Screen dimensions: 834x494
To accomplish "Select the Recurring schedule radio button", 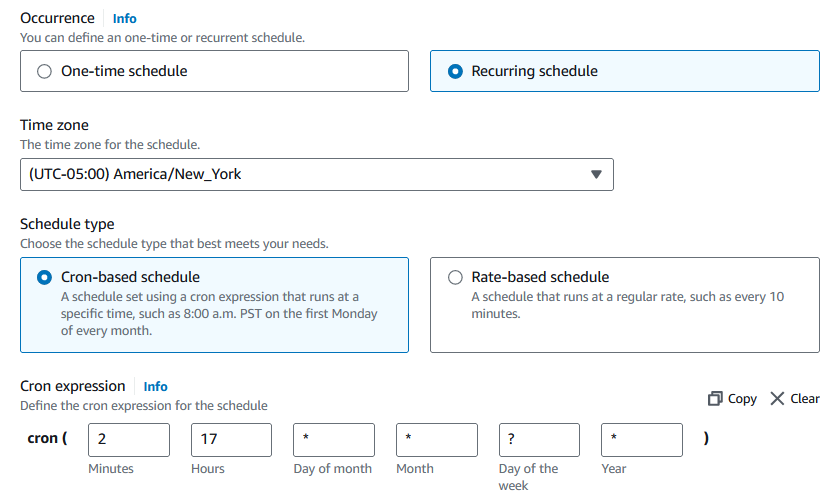I will (456, 71).
